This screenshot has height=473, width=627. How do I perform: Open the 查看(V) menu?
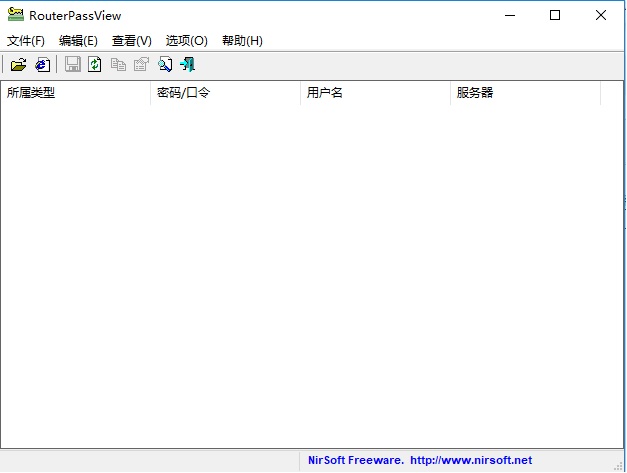(x=132, y=40)
